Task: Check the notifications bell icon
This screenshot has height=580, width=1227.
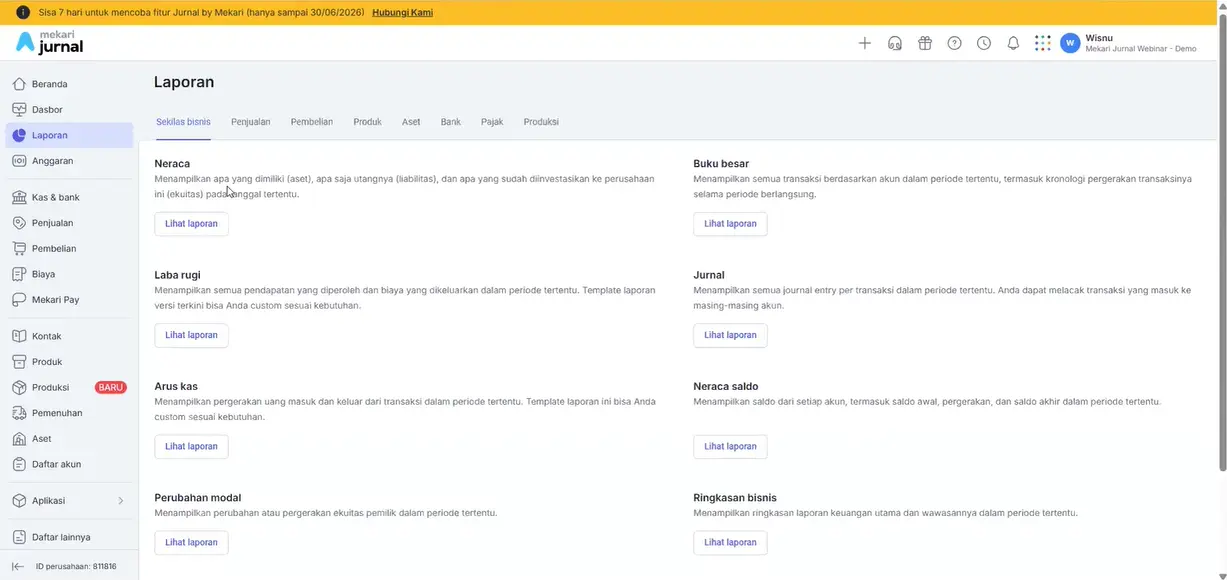Action: (x=1013, y=43)
